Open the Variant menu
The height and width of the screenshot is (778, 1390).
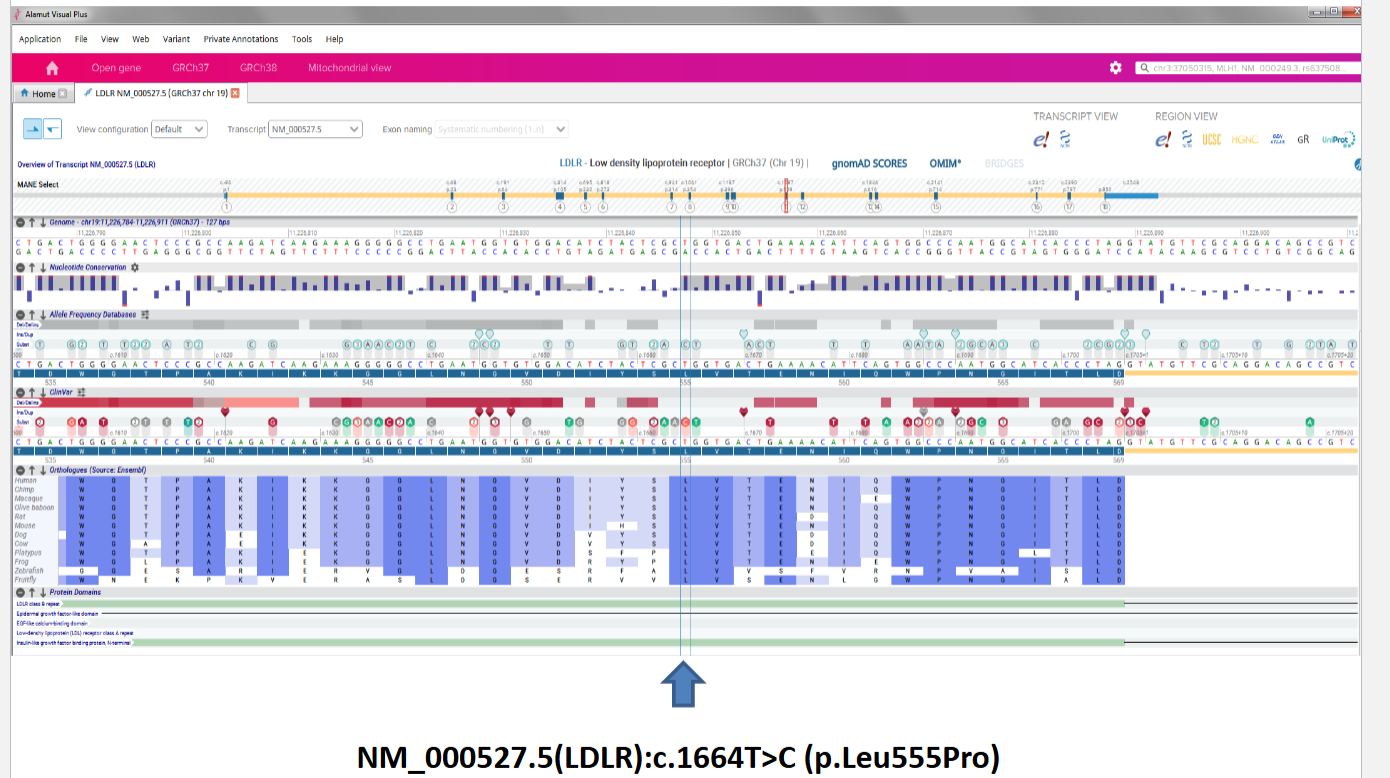point(176,39)
